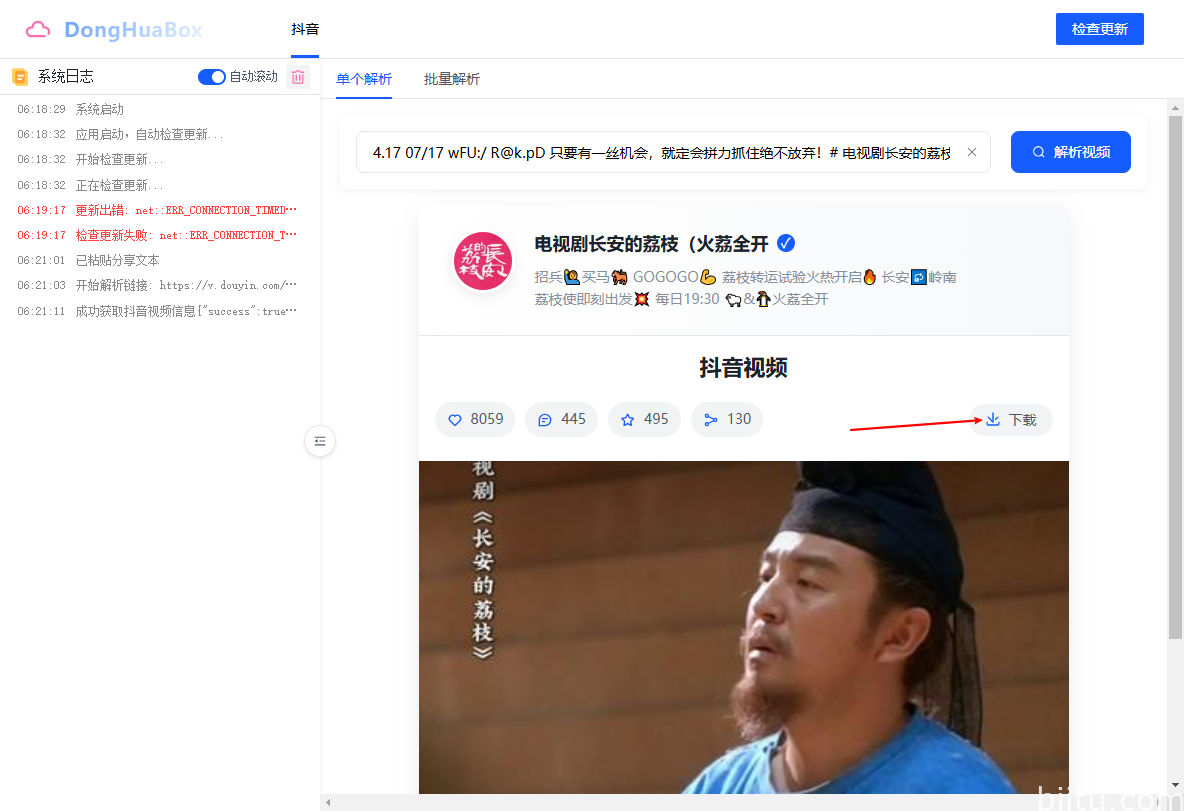Viewport: 1184px width, 811px height.
Task: Collapse the log sidebar with the handle icon
Action: coord(320,441)
